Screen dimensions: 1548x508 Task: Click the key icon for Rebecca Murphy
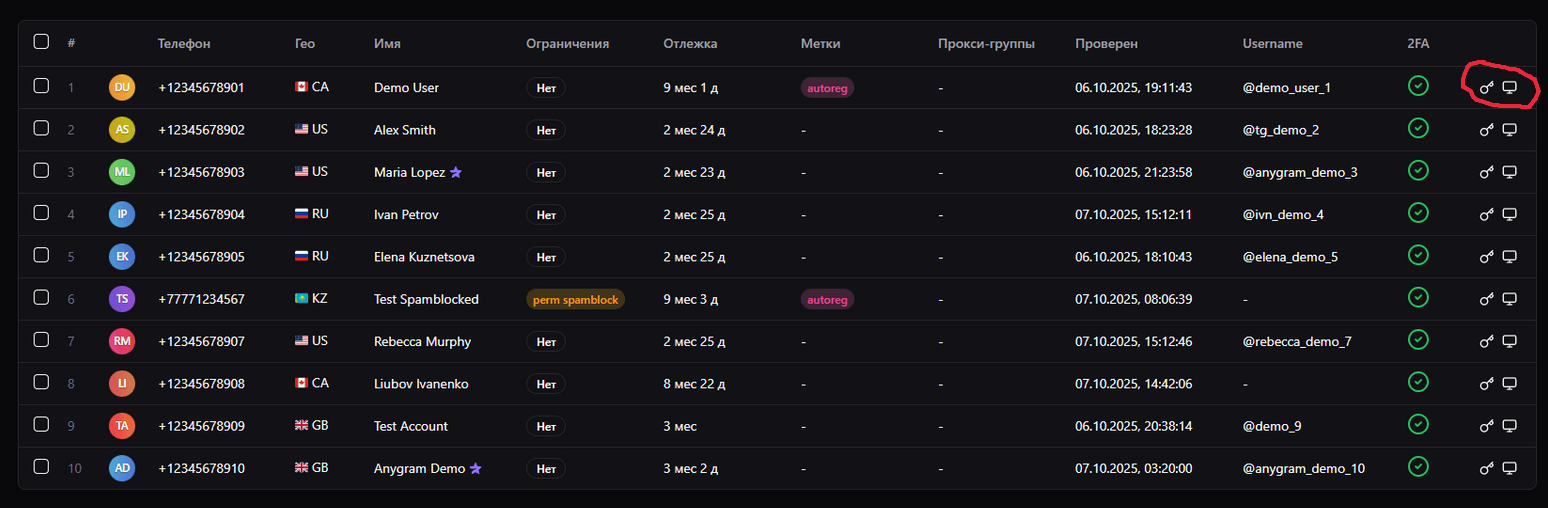point(1486,342)
